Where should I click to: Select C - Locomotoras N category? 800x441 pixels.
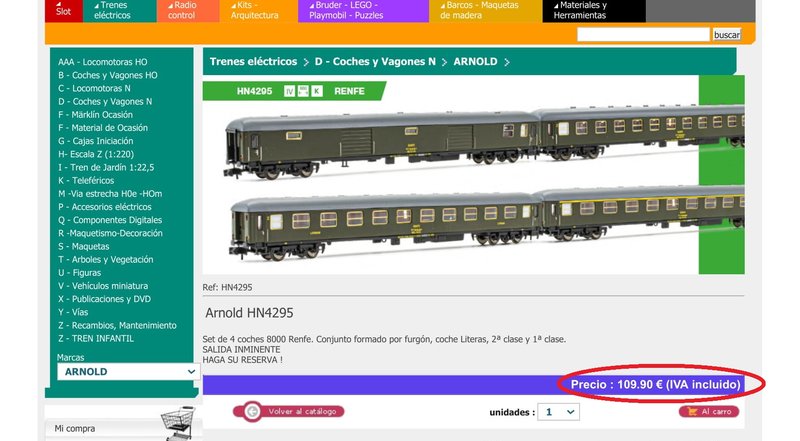click(x=94, y=88)
